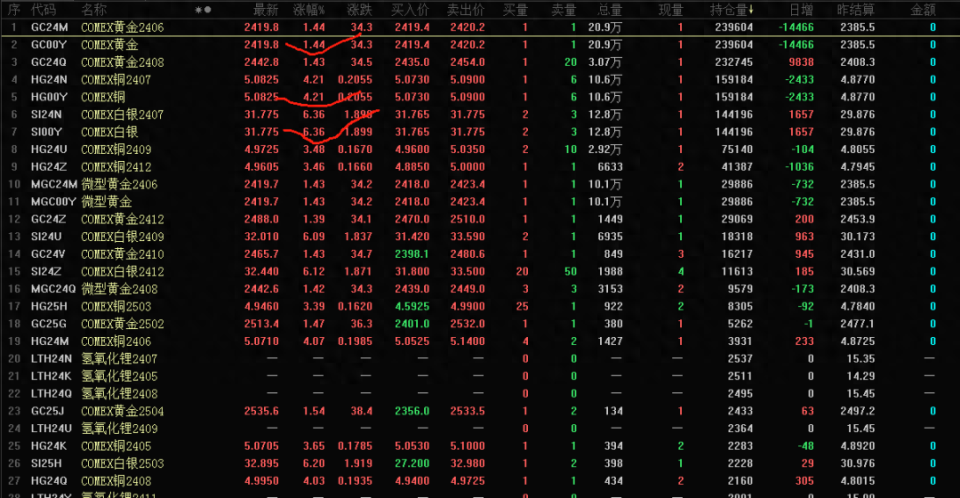Click the 买量 column header
Viewport: 960px width, 498px height.
tap(515, 10)
